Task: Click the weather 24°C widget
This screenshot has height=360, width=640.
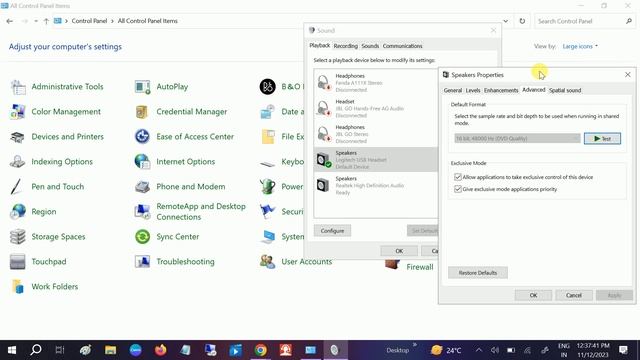Action: coord(447,350)
